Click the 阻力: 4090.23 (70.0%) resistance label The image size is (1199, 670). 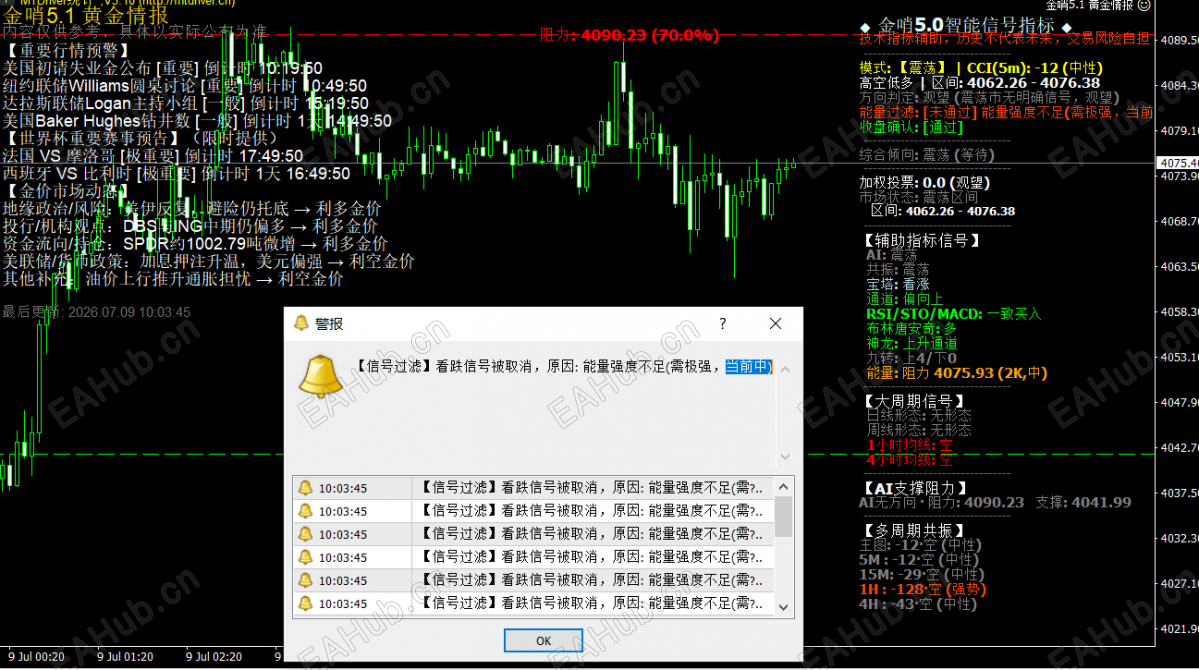pyautogui.click(x=629, y=35)
